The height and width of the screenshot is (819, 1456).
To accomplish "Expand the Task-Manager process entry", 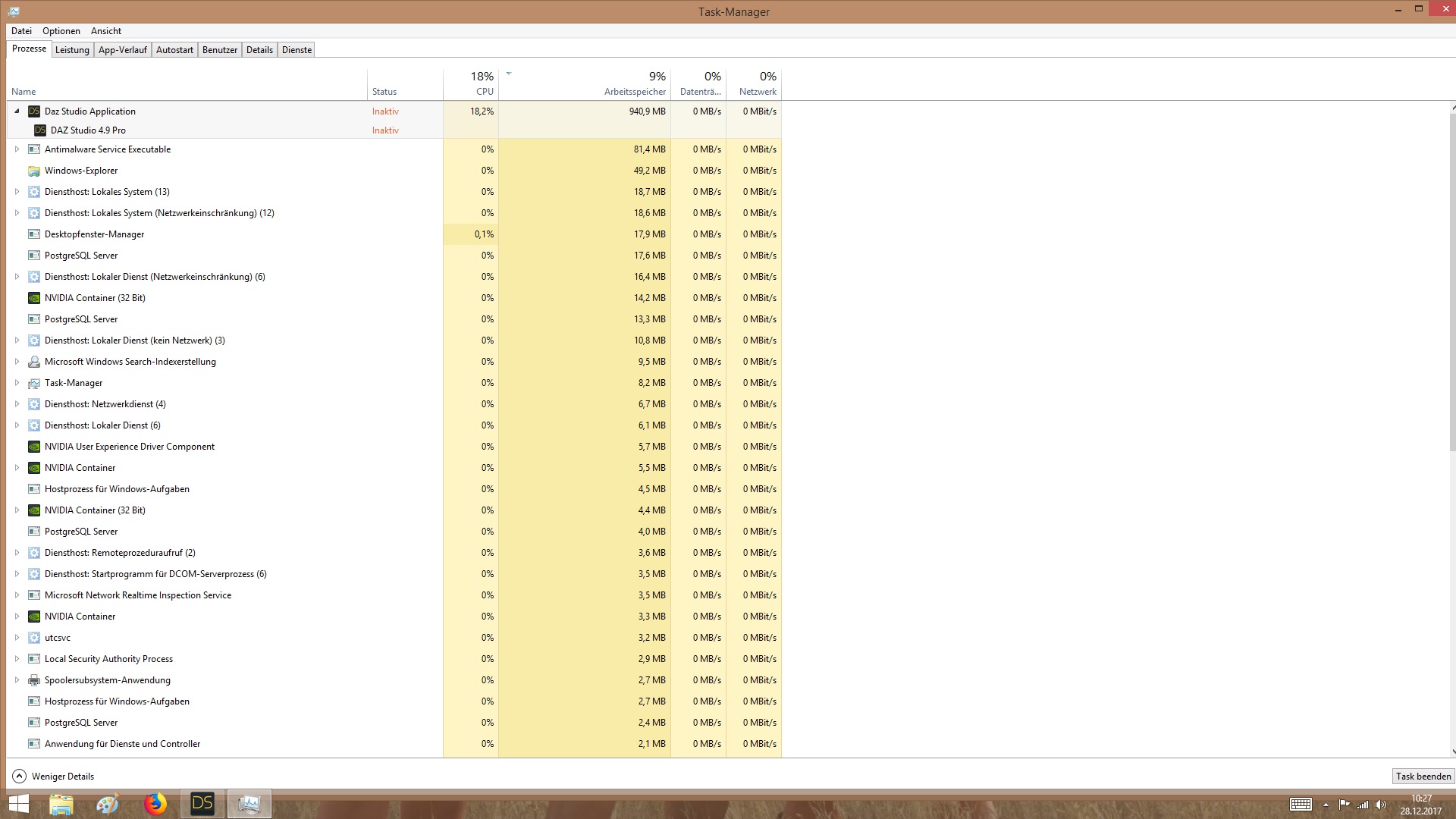I will coord(17,383).
